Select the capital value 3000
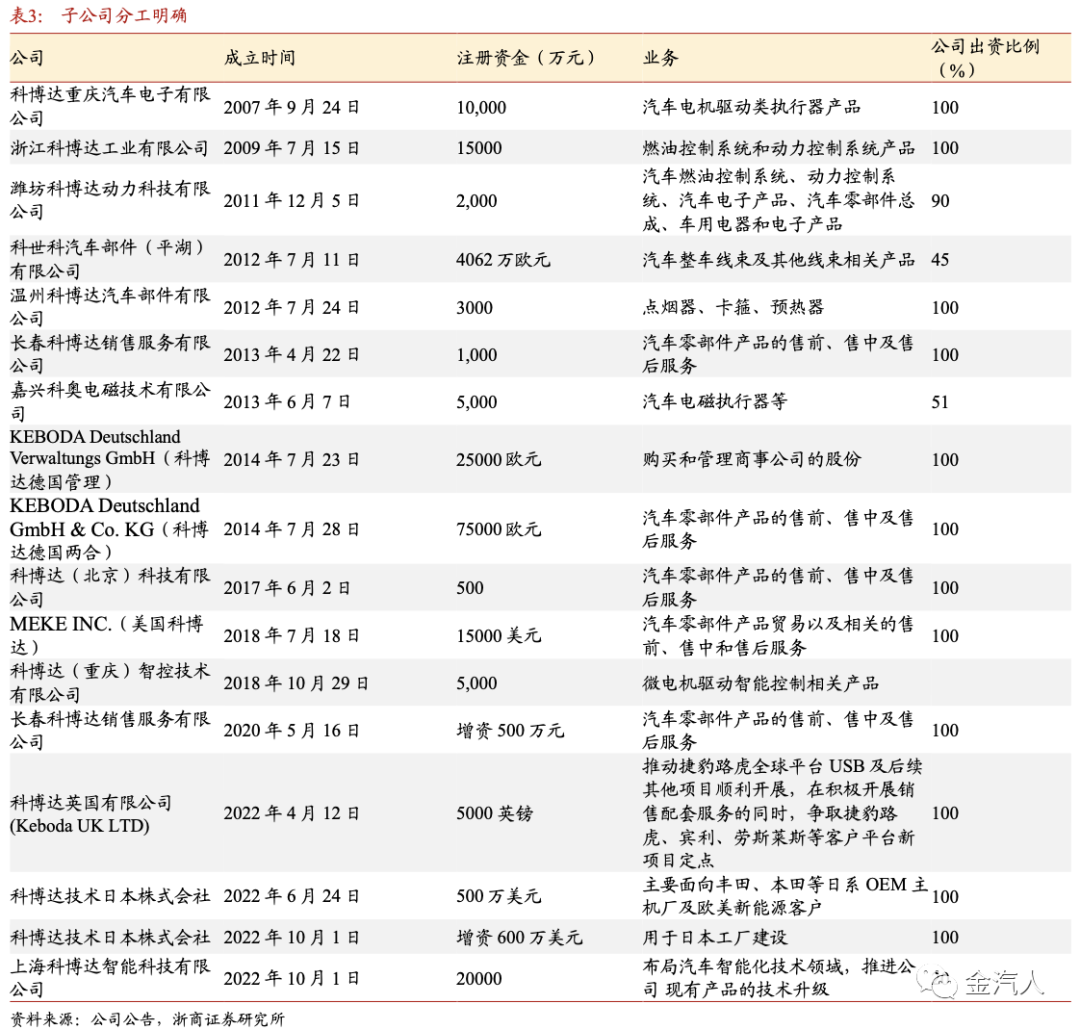The height and width of the screenshot is (1030, 1080). tap(475, 307)
